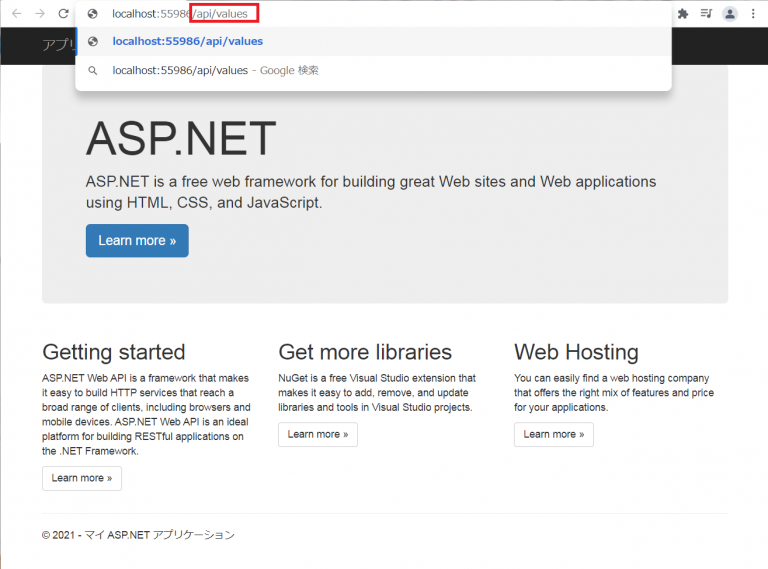Click the Web Hosting heading
The height and width of the screenshot is (569, 768).
(576, 352)
